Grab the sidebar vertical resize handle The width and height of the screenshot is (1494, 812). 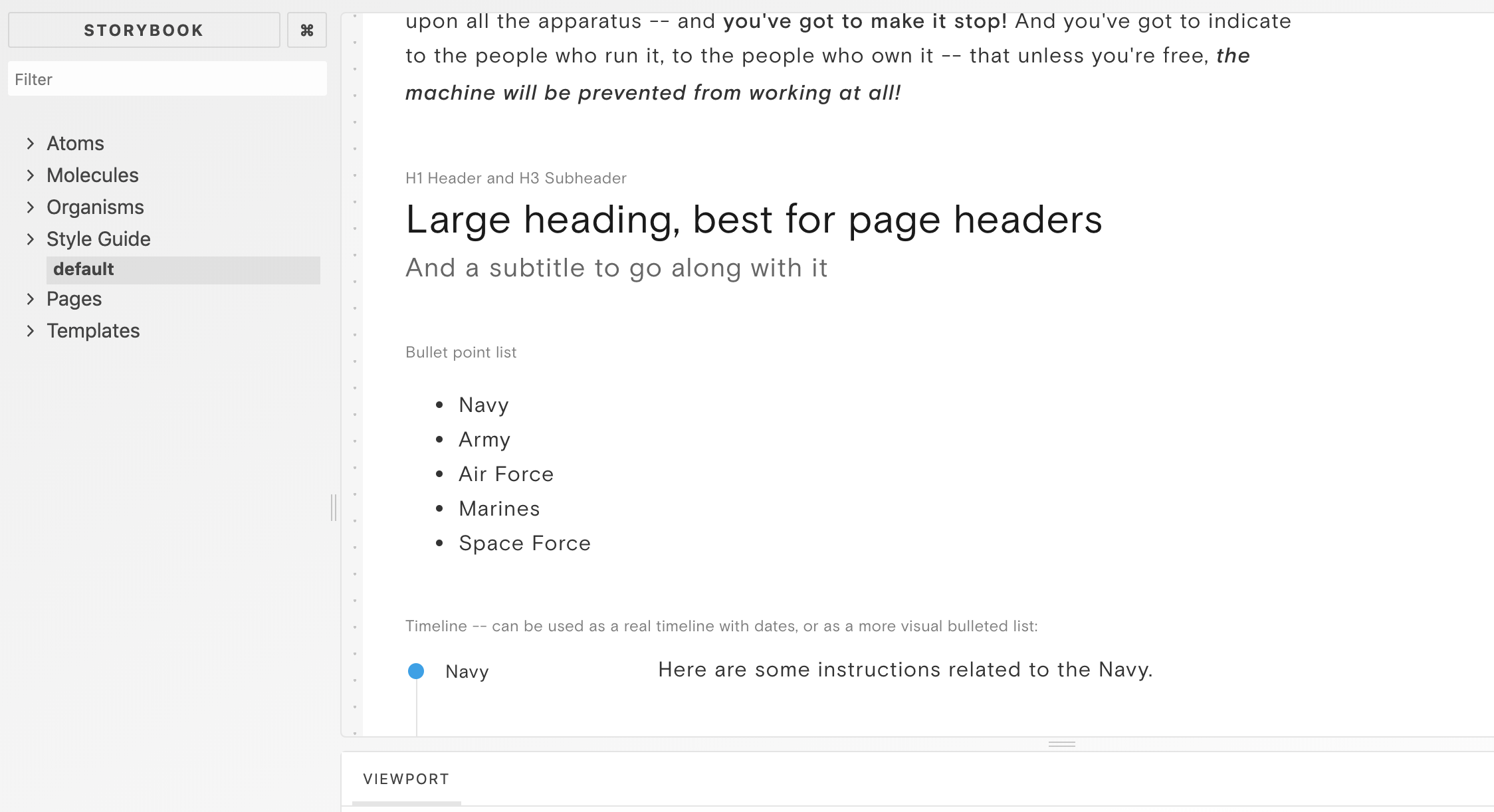[x=334, y=508]
